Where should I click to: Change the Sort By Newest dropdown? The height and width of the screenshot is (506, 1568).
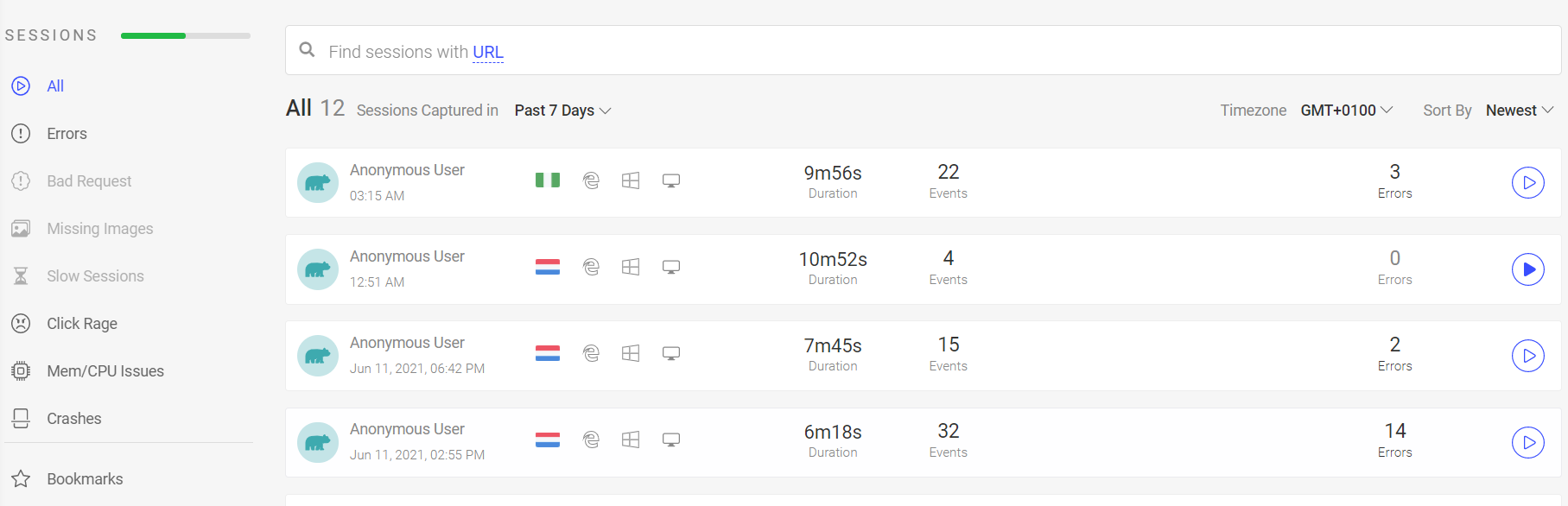click(1520, 111)
